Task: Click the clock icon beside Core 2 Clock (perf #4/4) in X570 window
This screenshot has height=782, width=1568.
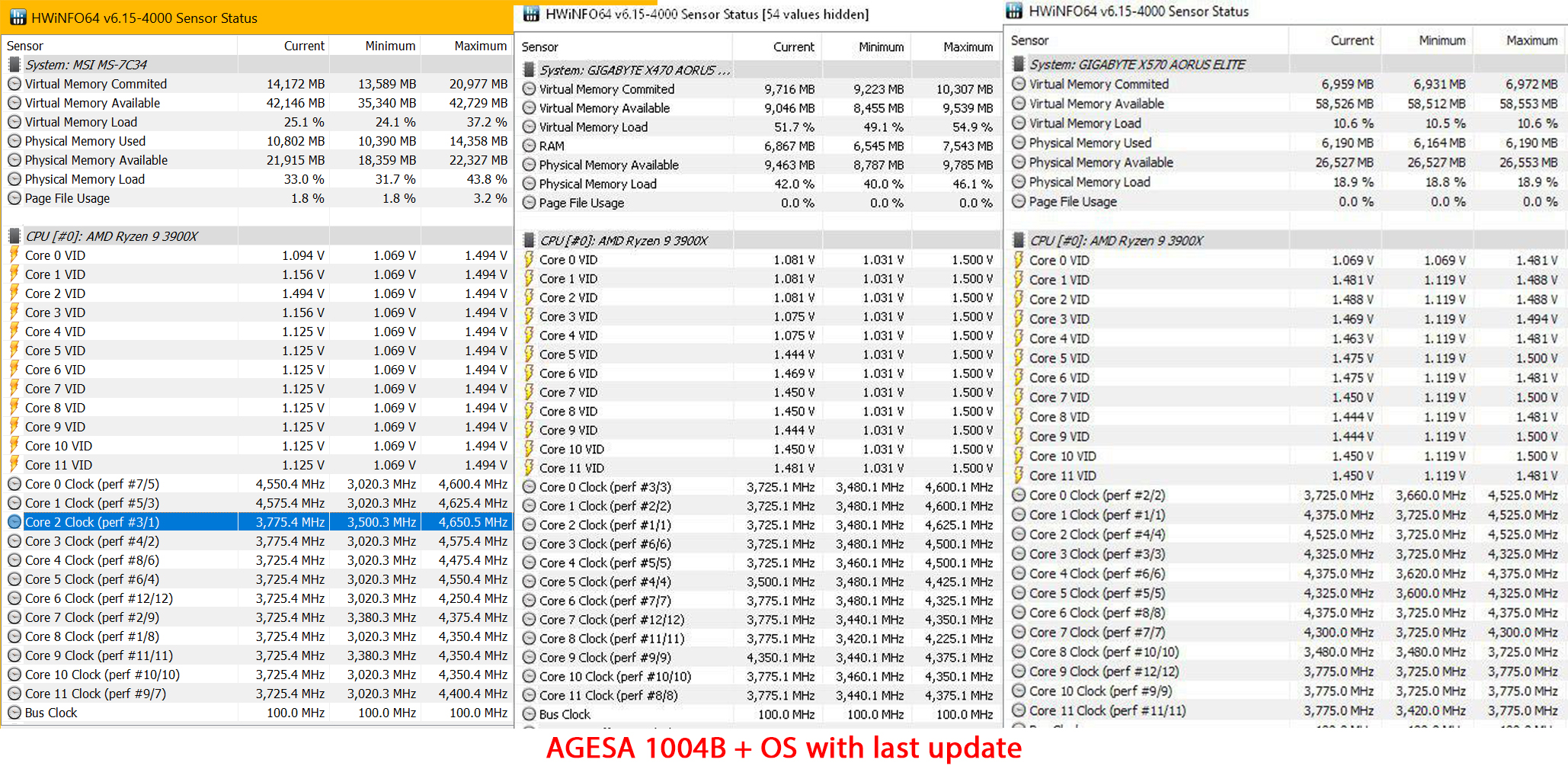Action: tap(1018, 534)
